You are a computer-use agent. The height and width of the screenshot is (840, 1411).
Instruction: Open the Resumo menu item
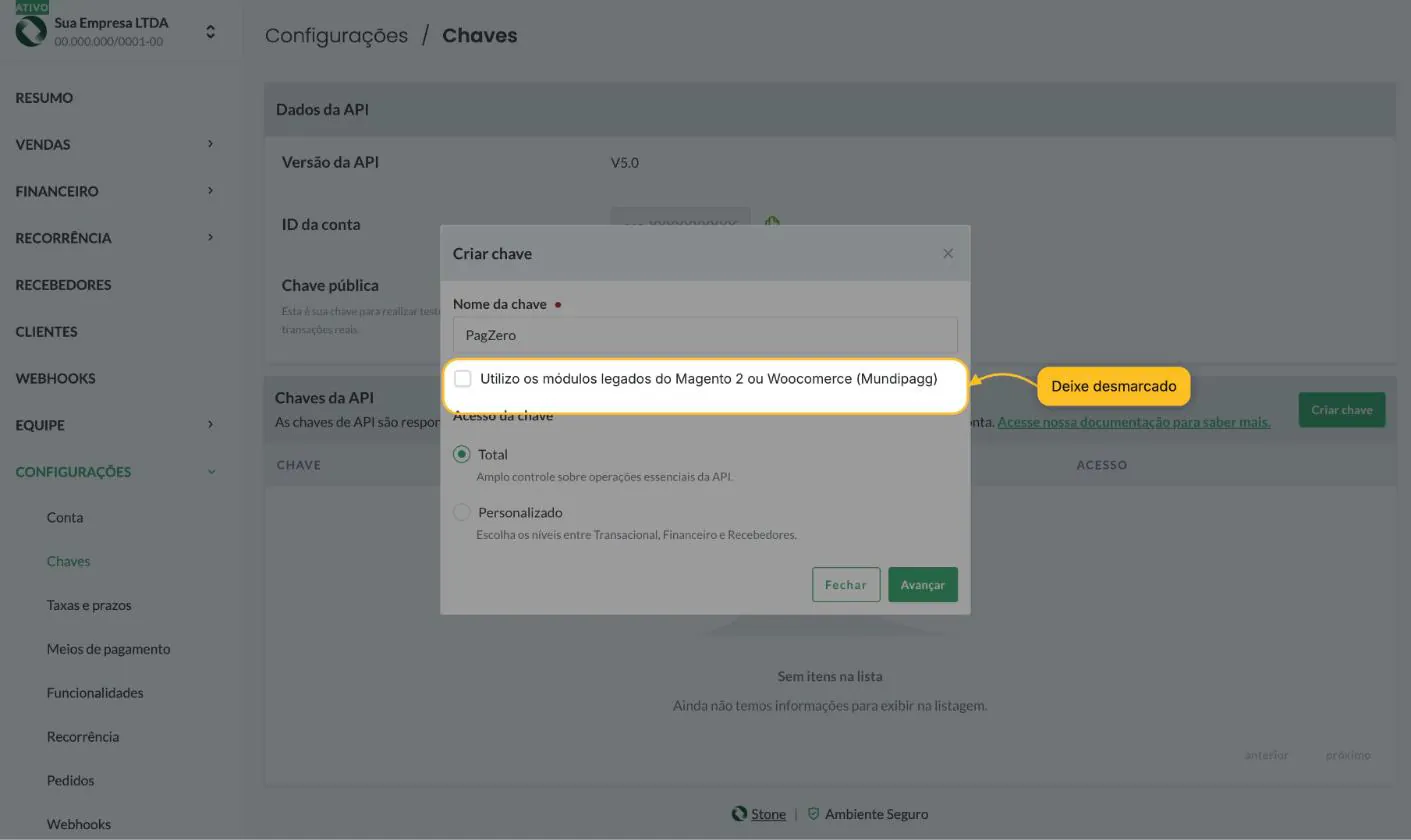(44, 98)
